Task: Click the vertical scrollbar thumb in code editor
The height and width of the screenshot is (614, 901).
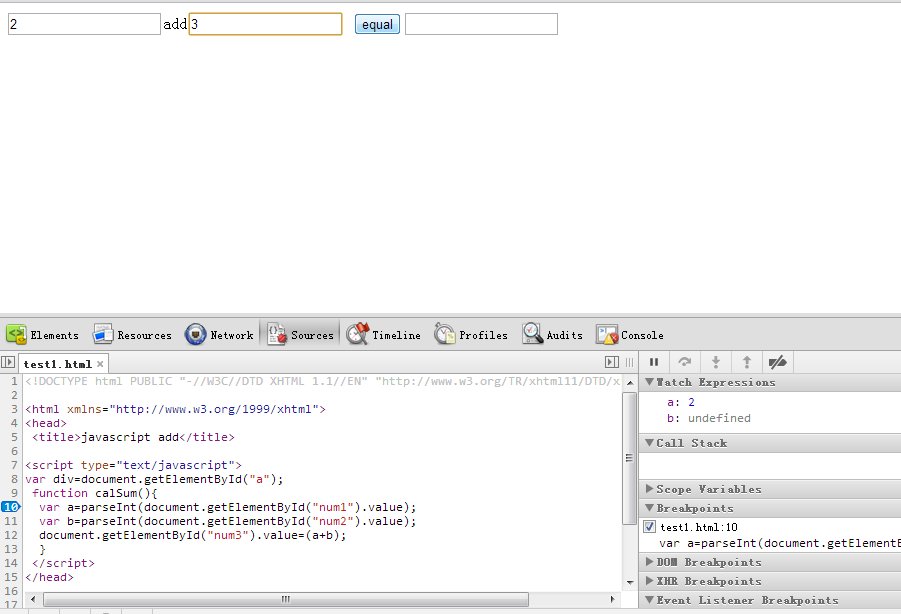Action: [630, 458]
